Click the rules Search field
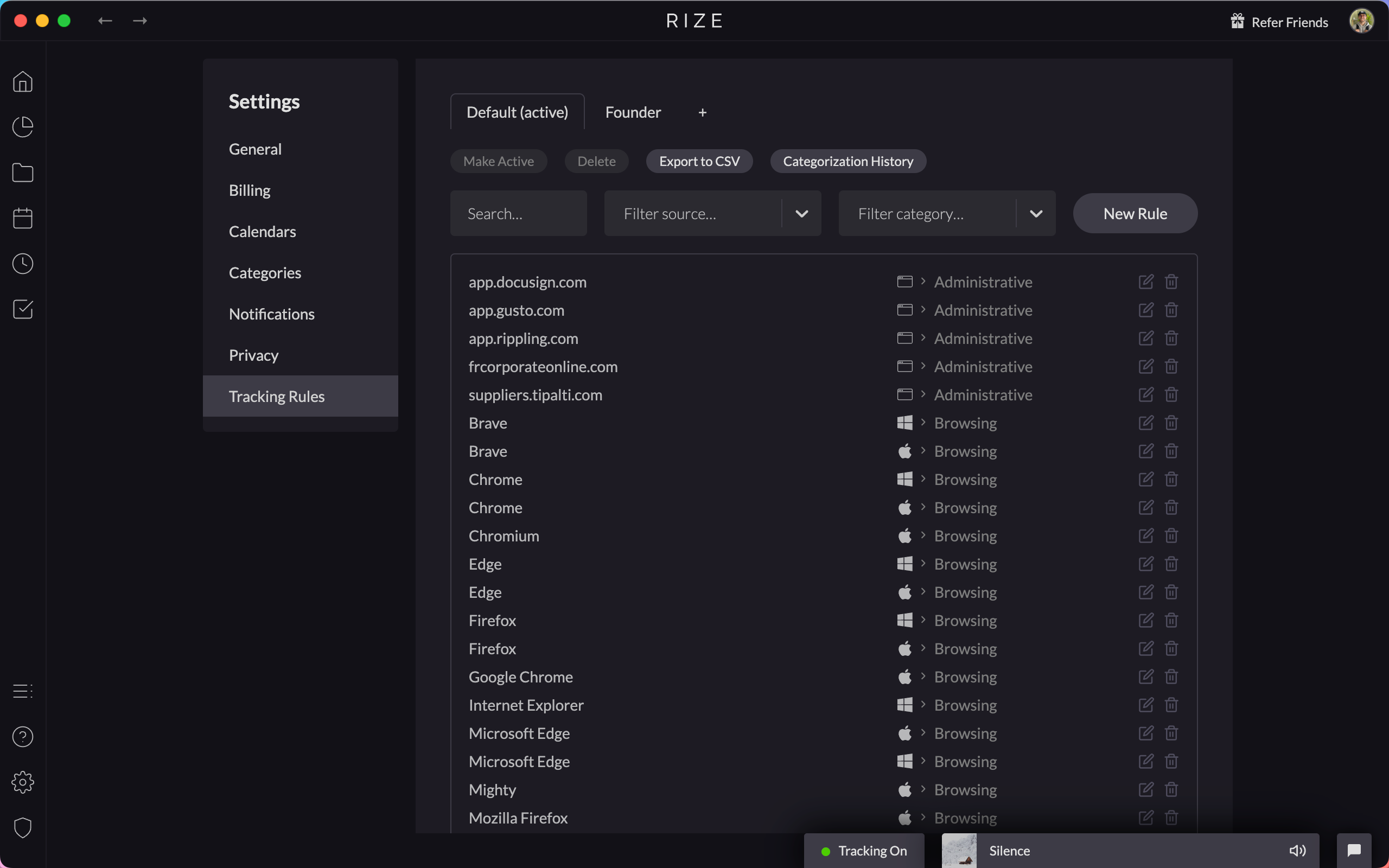 (x=518, y=214)
